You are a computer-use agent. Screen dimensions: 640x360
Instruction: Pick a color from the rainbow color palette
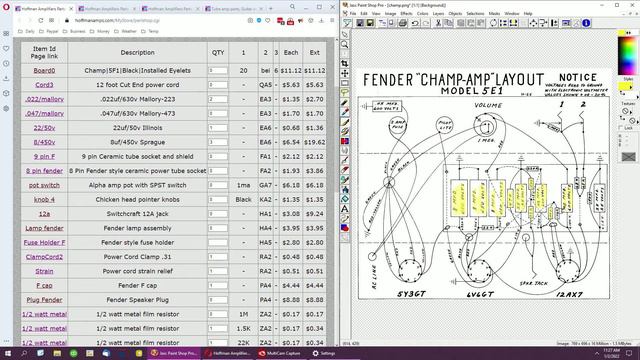coord(626,56)
